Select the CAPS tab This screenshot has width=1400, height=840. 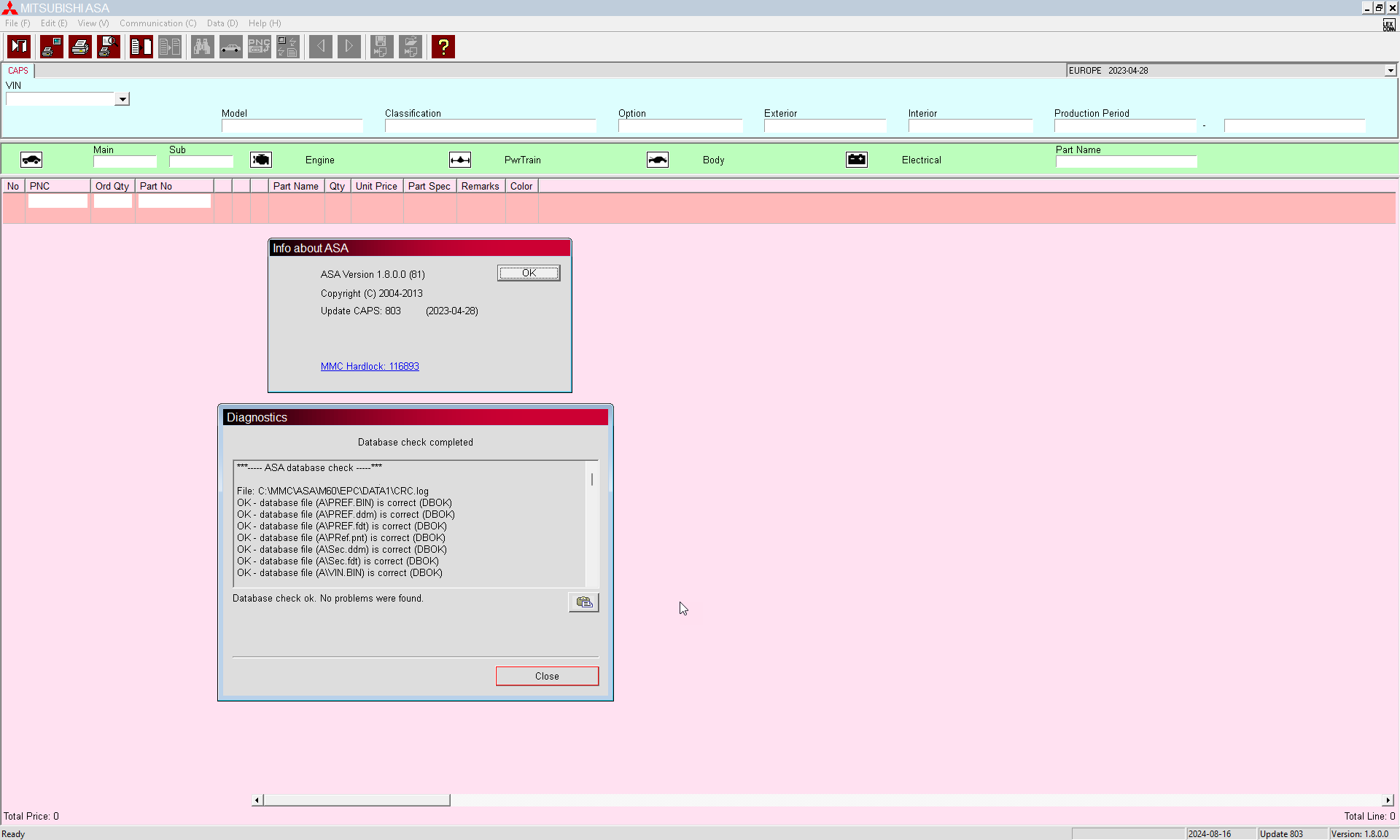click(18, 71)
